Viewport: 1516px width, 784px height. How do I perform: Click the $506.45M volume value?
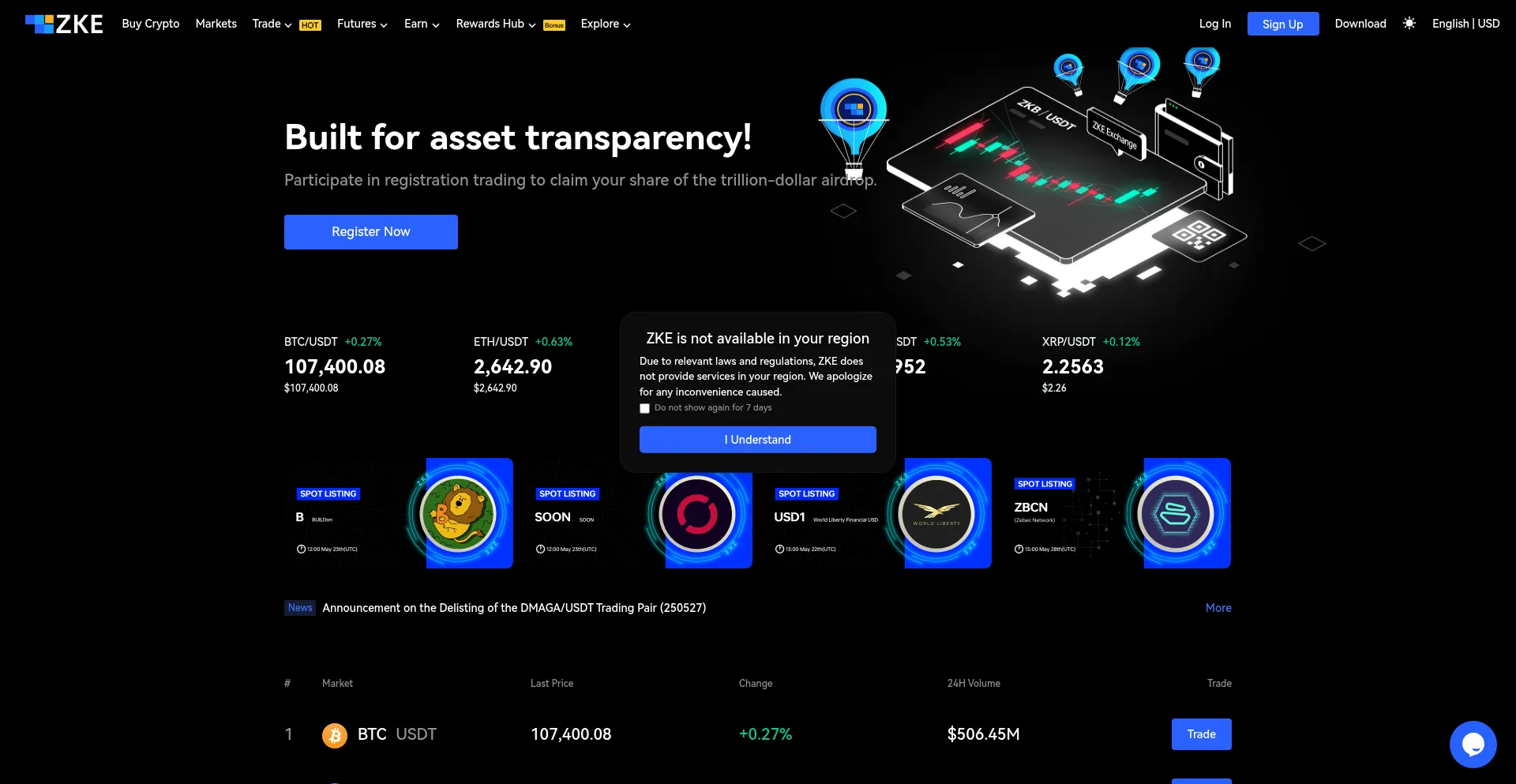click(x=984, y=735)
